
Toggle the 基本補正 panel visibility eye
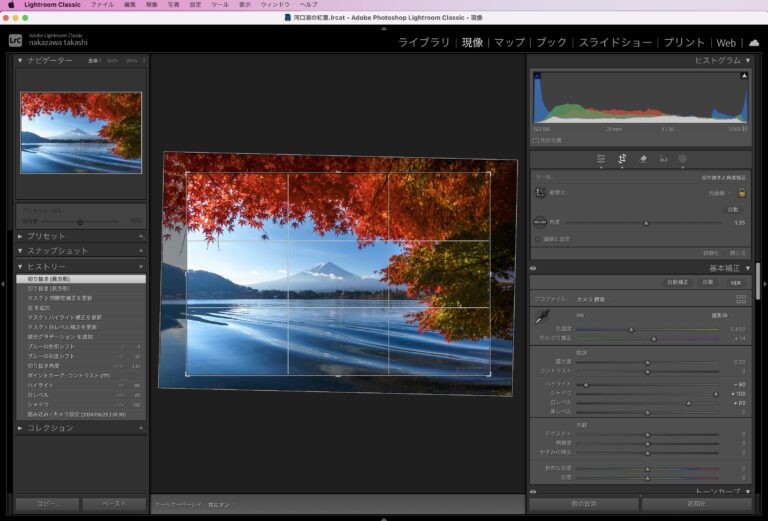click(533, 268)
